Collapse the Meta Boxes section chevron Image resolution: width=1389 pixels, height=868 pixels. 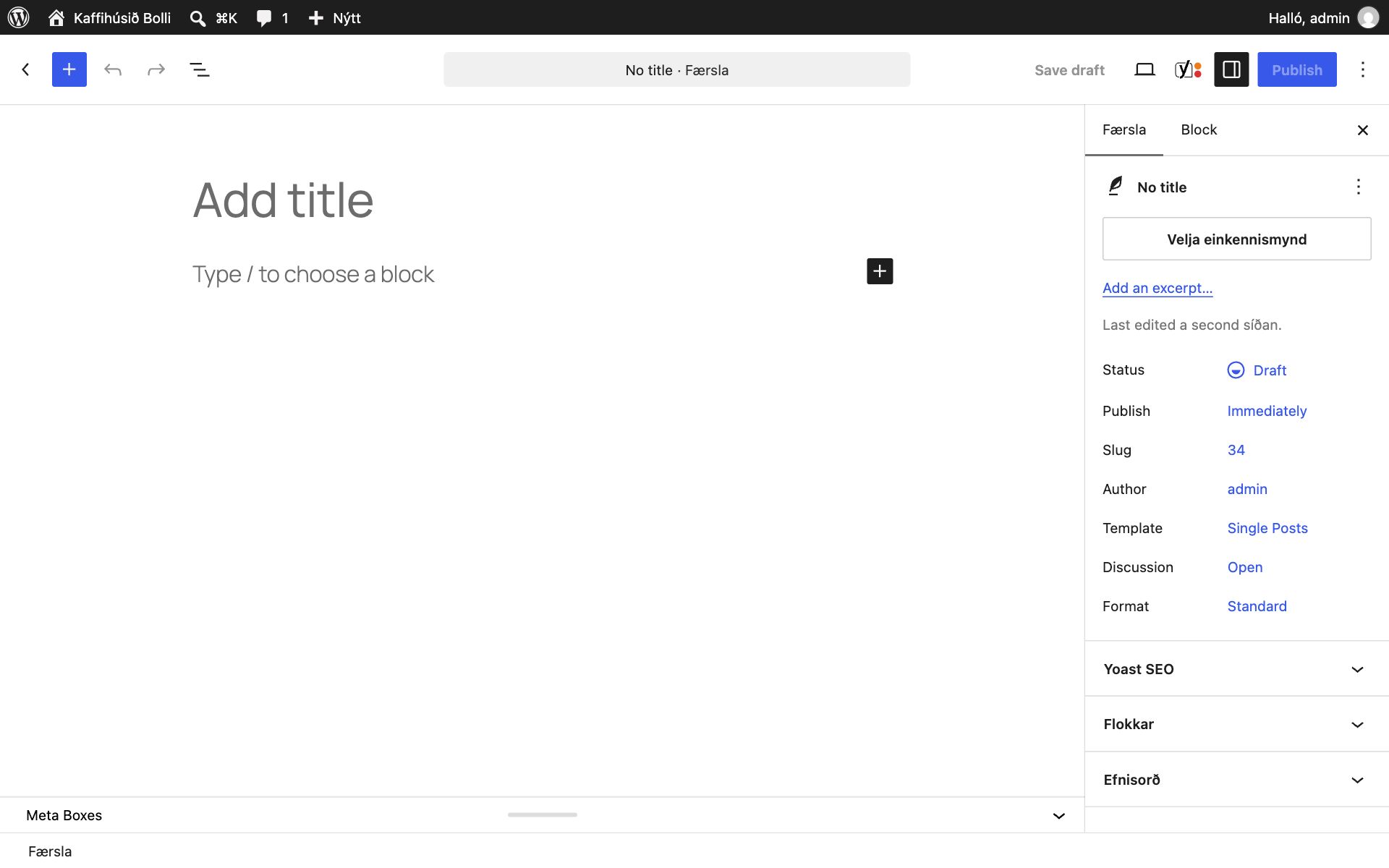[1059, 816]
